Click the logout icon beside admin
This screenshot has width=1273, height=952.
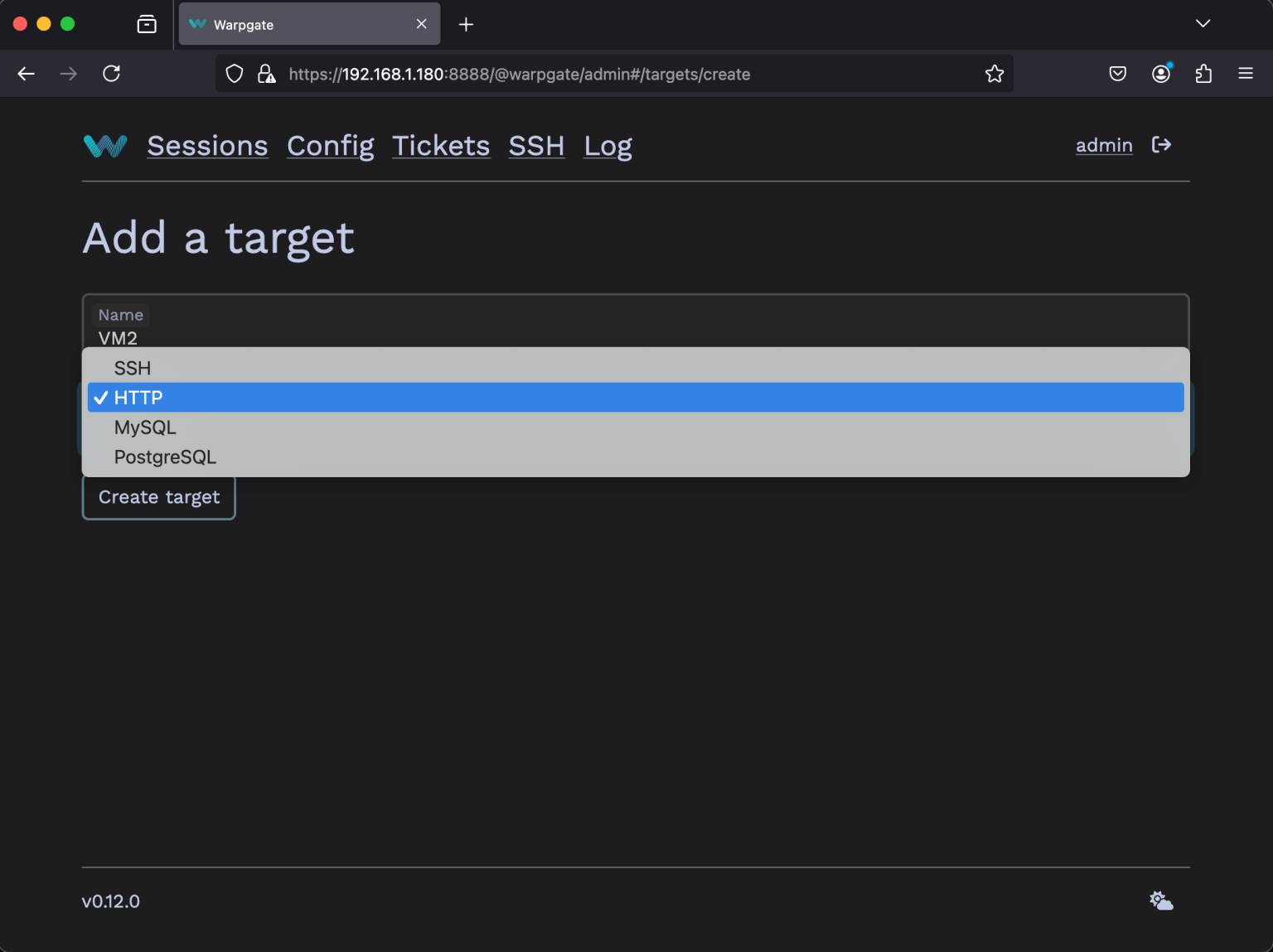[1162, 145]
